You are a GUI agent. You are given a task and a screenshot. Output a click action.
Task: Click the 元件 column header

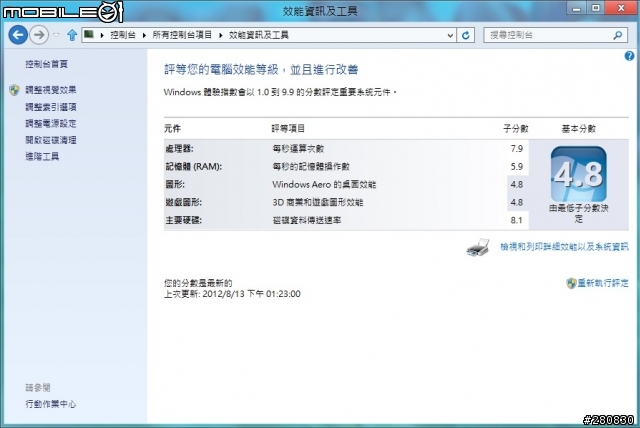click(x=172, y=129)
